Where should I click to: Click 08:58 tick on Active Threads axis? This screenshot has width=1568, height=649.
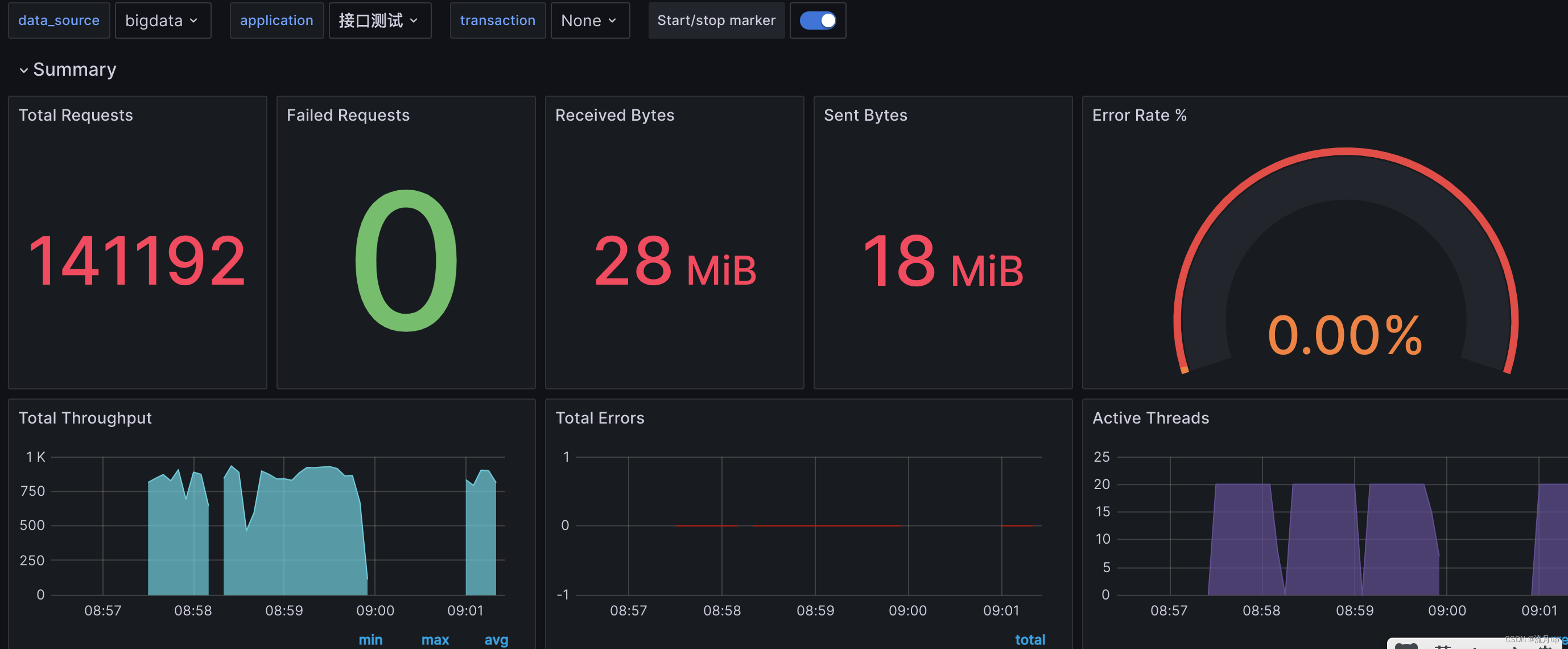tap(1261, 610)
